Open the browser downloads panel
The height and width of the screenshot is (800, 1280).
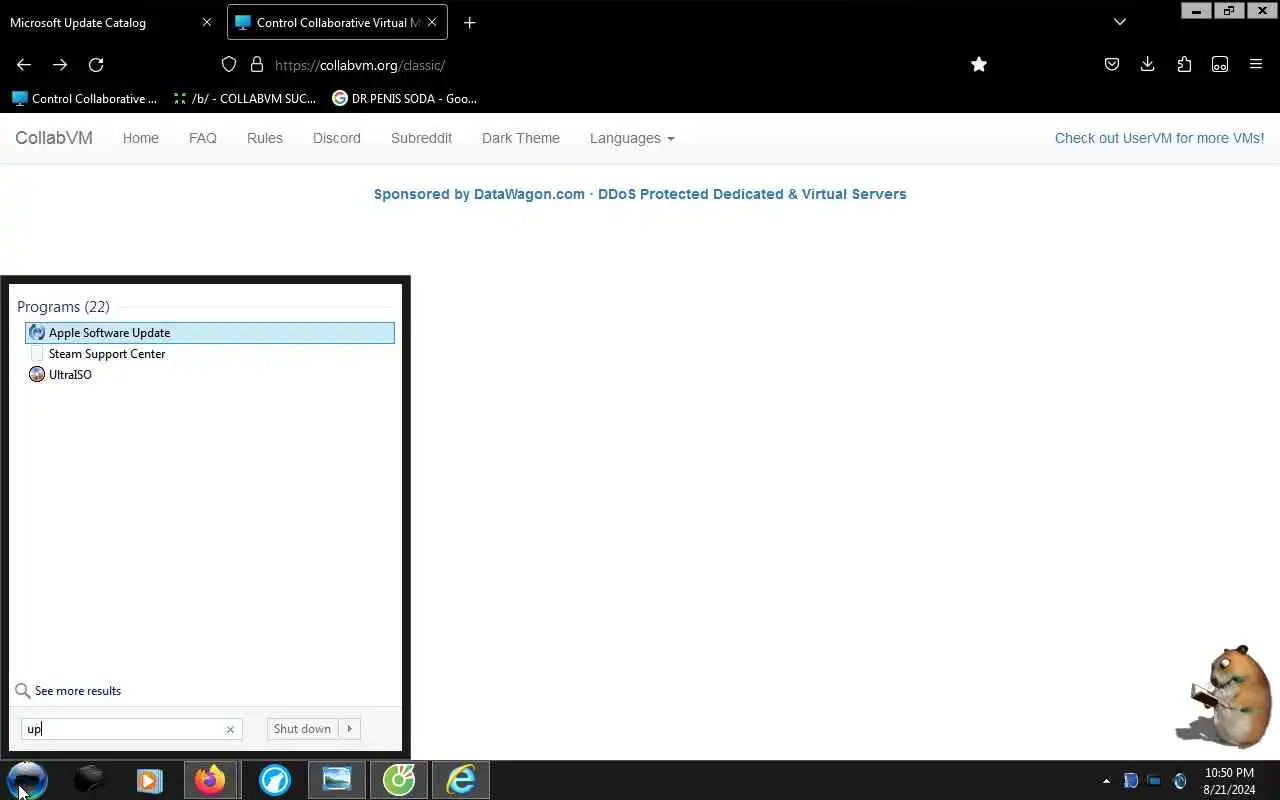pos(1148,64)
